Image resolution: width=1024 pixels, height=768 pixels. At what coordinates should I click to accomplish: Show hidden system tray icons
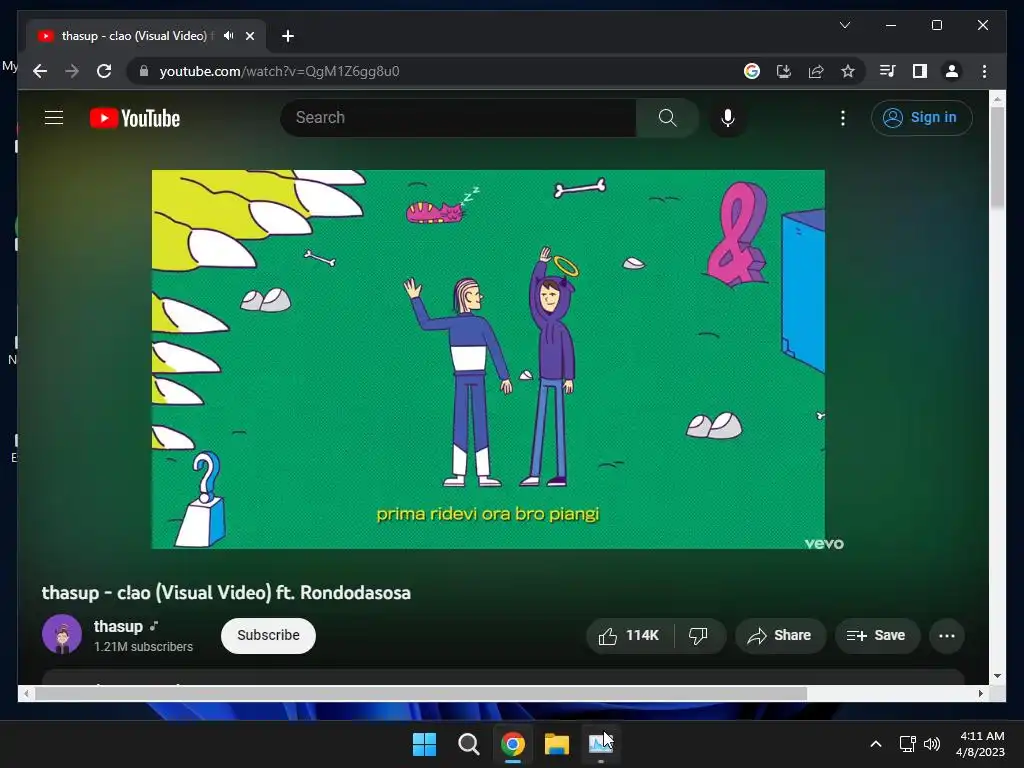876,744
